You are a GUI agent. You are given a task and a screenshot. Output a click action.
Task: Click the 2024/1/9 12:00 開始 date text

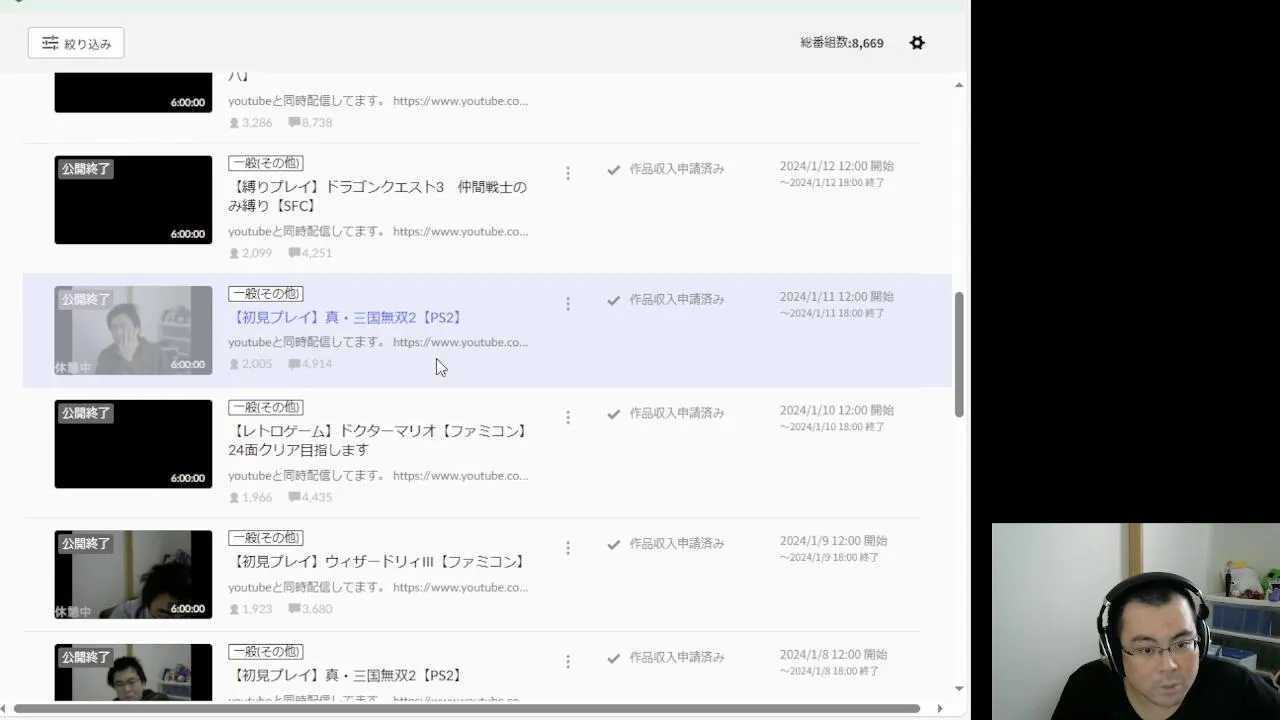(x=834, y=540)
